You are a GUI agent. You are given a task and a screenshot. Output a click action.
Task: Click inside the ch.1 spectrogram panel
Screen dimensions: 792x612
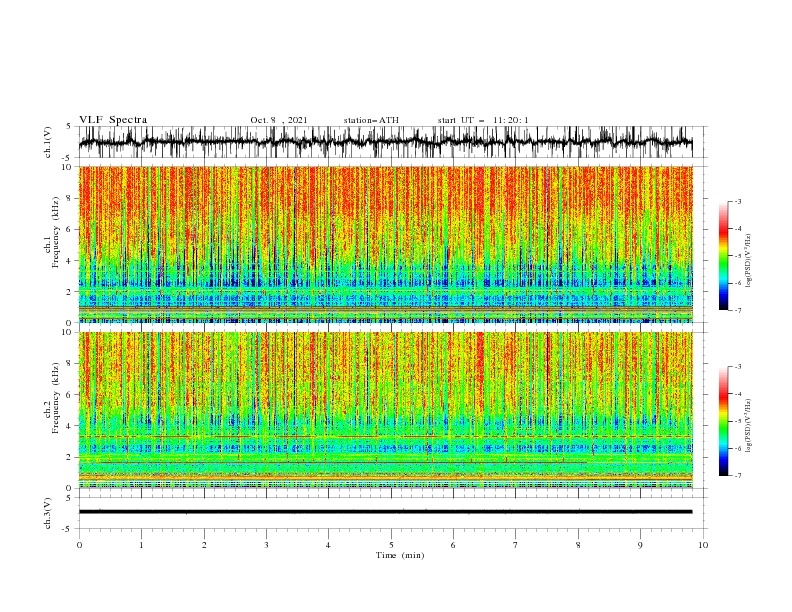pos(385,244)
